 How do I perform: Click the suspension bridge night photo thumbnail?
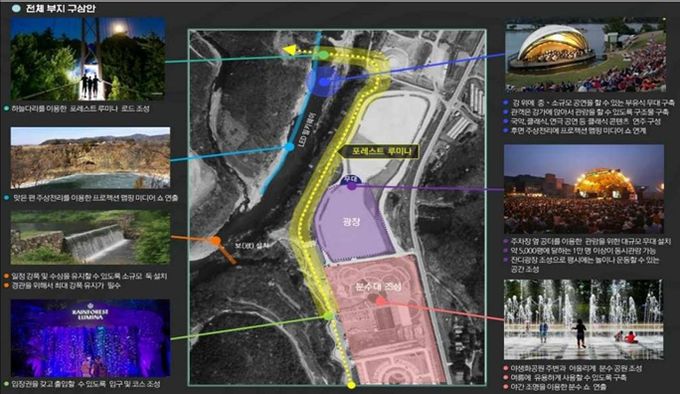coord(88,59)
